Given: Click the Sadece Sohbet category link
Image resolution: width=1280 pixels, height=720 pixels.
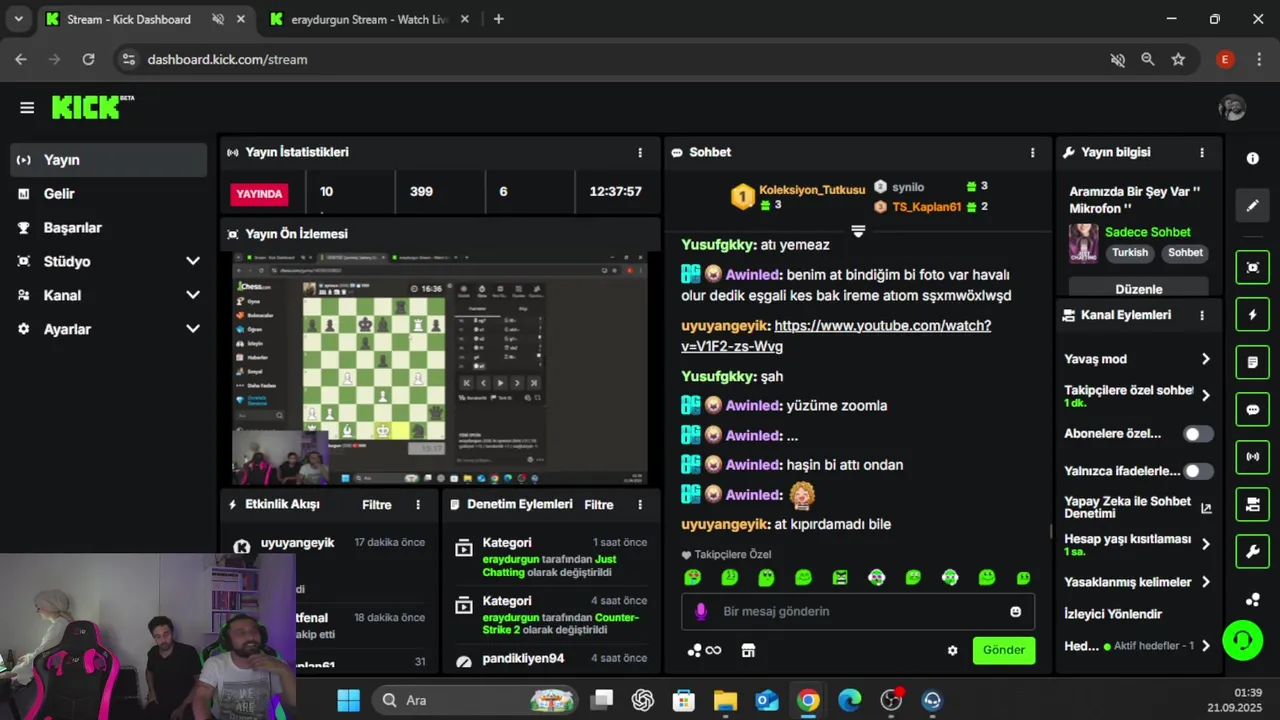Looking at the screenshot, I should click(x=1148, y=232).
